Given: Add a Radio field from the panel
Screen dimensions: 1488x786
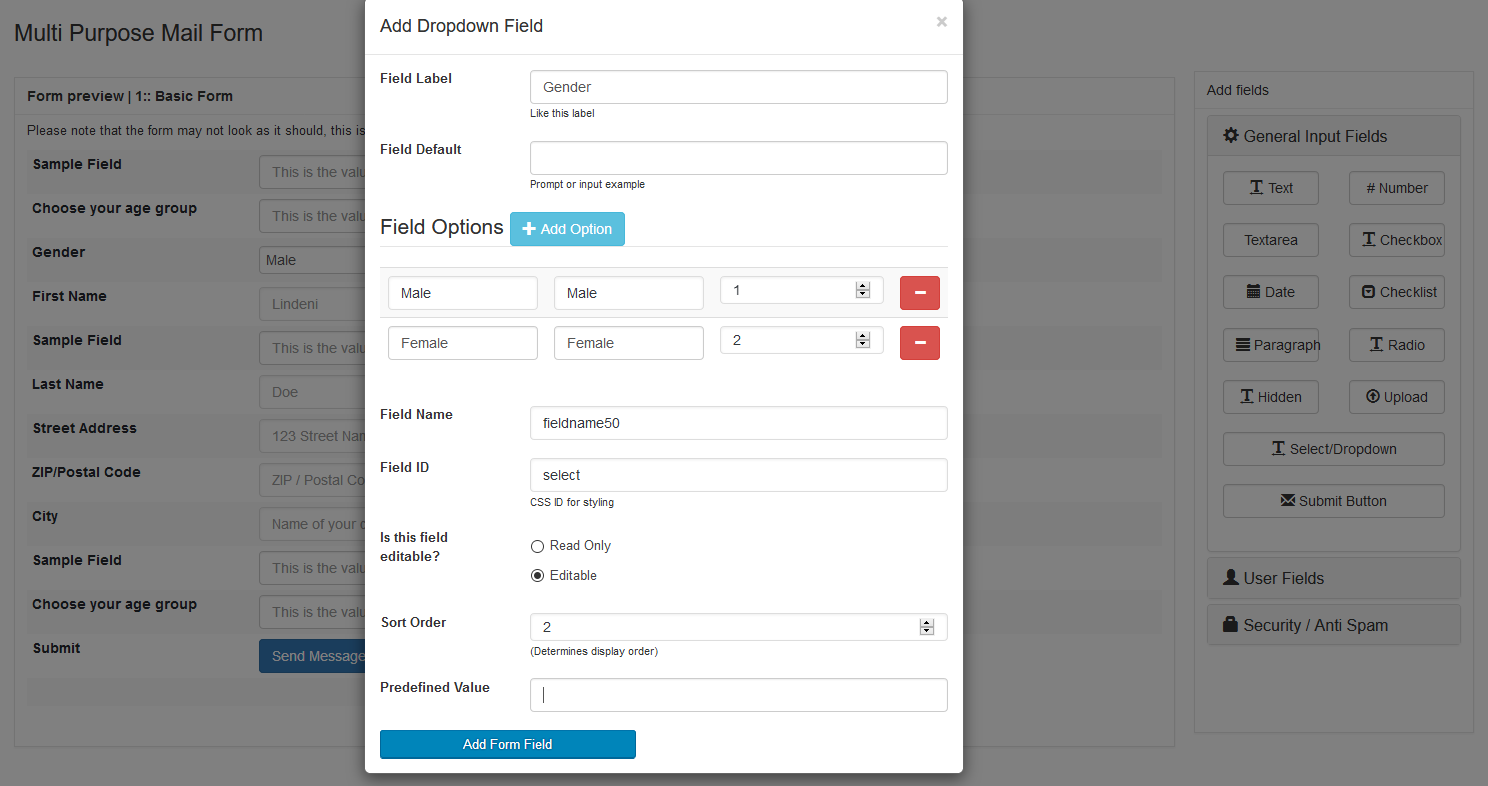Looking at the screenshot, I should [x=1397, y=345].
